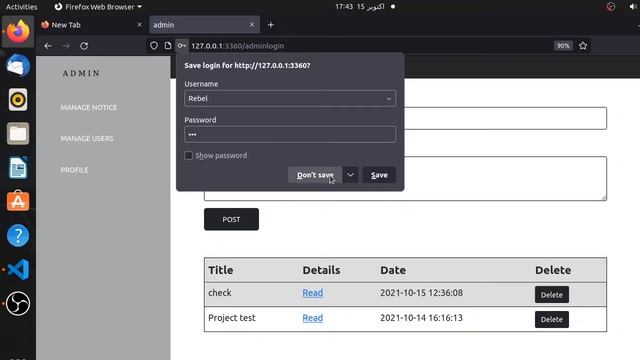640x360 pixels.
Task: Click the Don't save button
Action: coord(315,175)
